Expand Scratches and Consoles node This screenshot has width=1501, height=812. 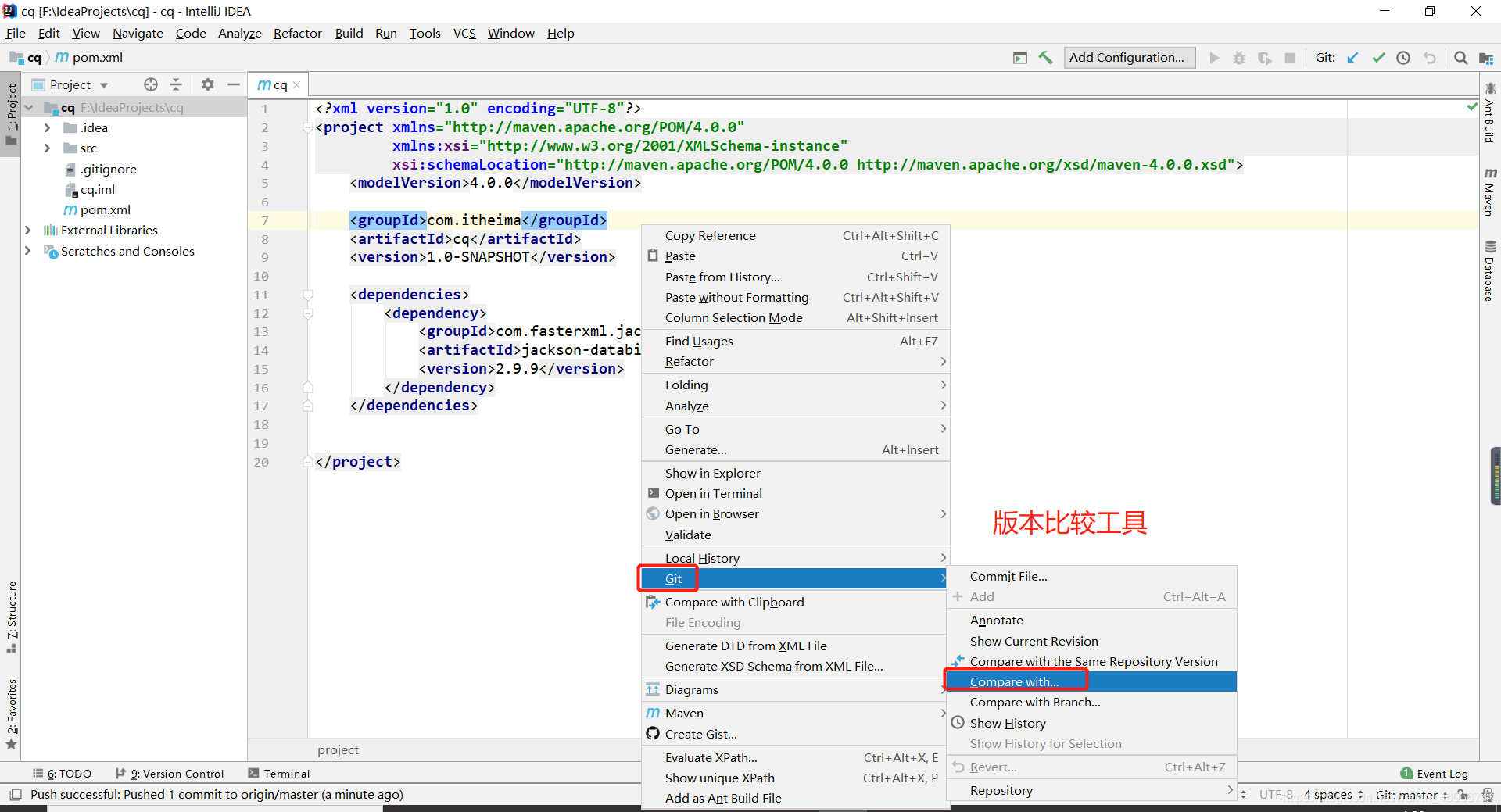click(x=28, y=251)
